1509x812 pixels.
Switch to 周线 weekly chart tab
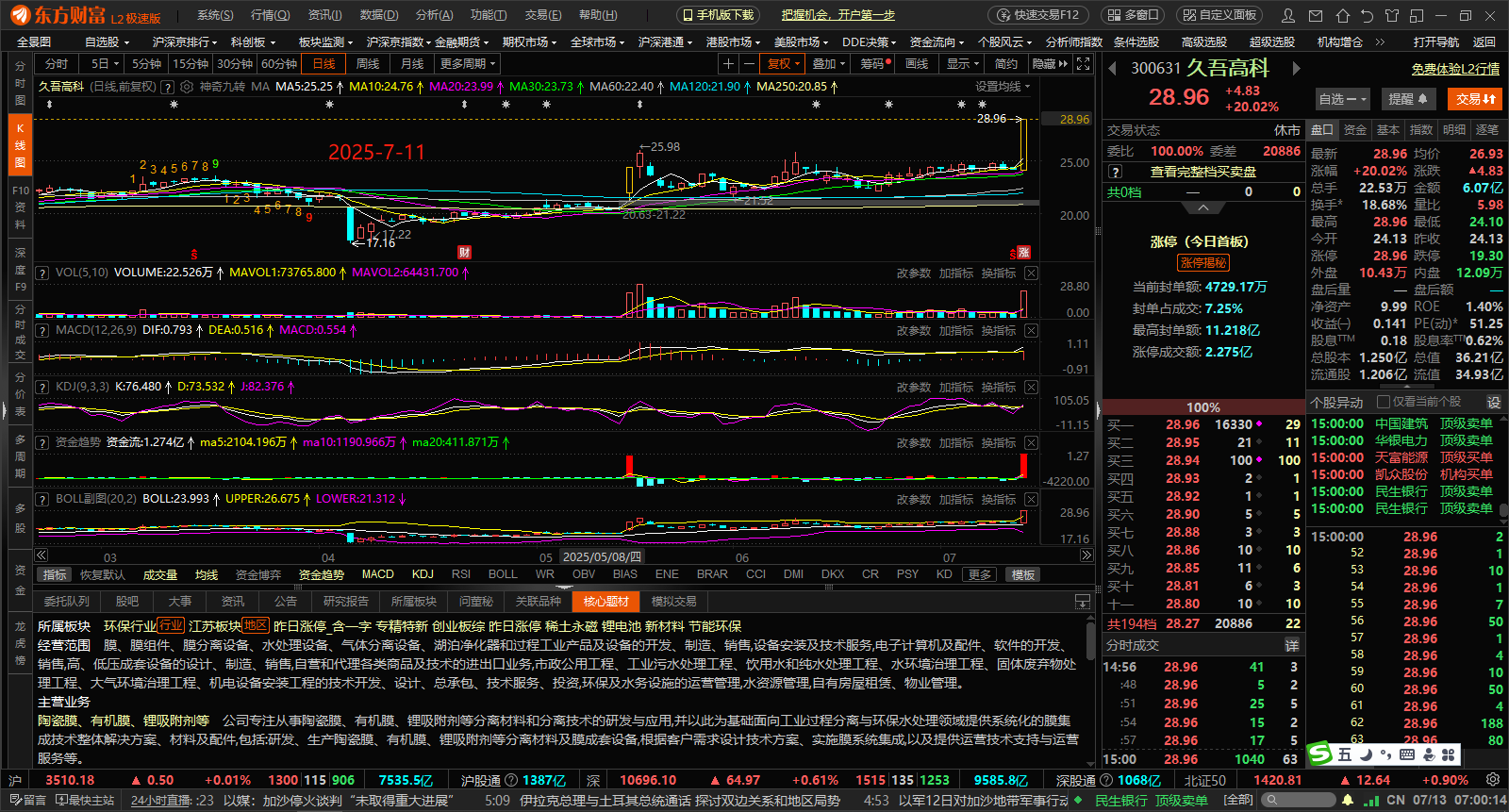point(368,63)
